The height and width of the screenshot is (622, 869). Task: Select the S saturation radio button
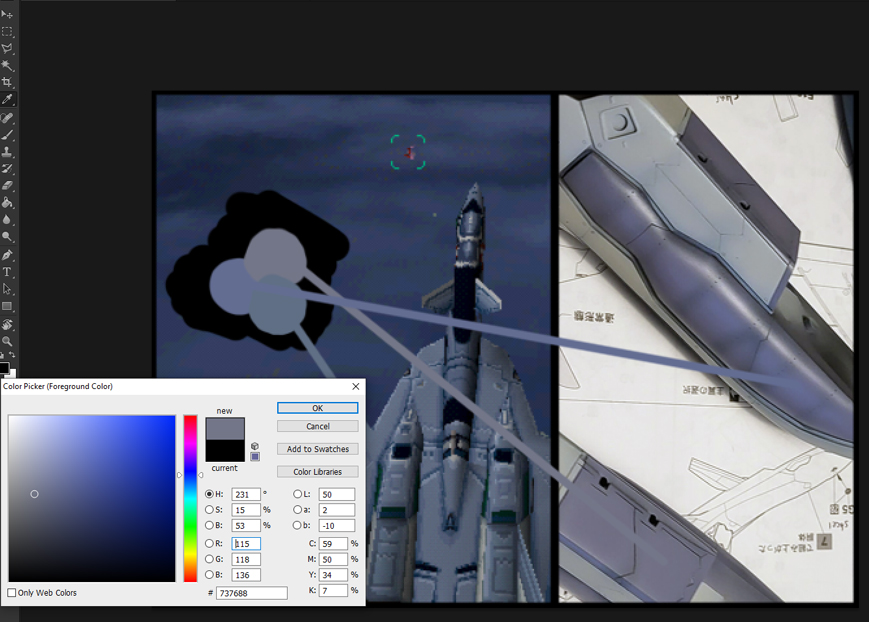click(209, 509)
